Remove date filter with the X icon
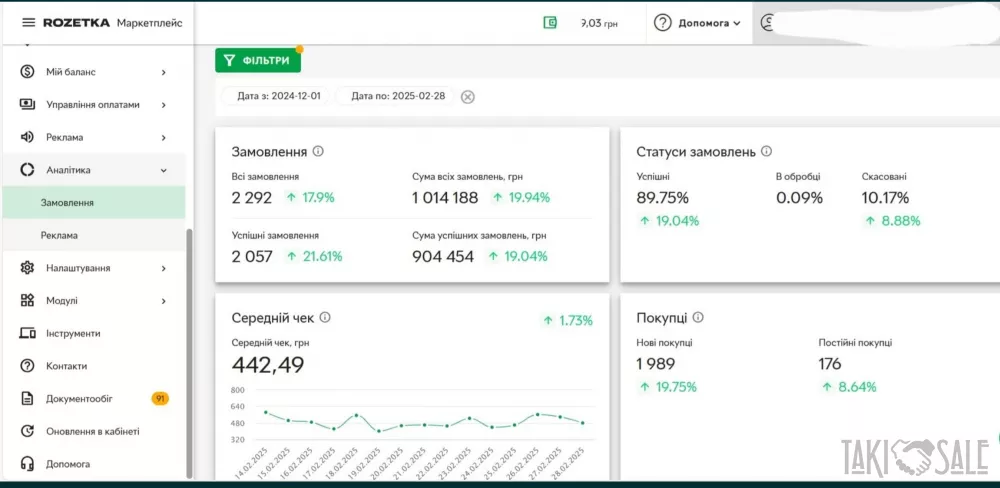 coord(467,97)
